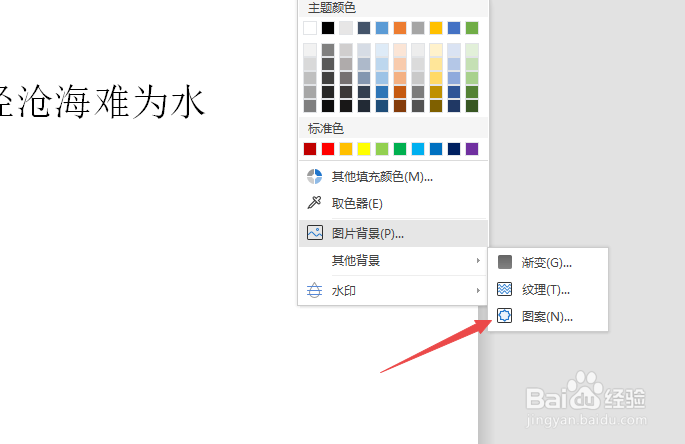Click the watermark icon
Screen dimensions: 685x444
(x=315, y=290)
